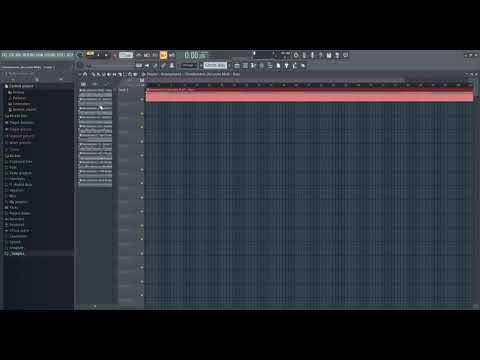Select the Draw pencil tool in playlist toolbar
480x360 pixels.
coord(93,74)
